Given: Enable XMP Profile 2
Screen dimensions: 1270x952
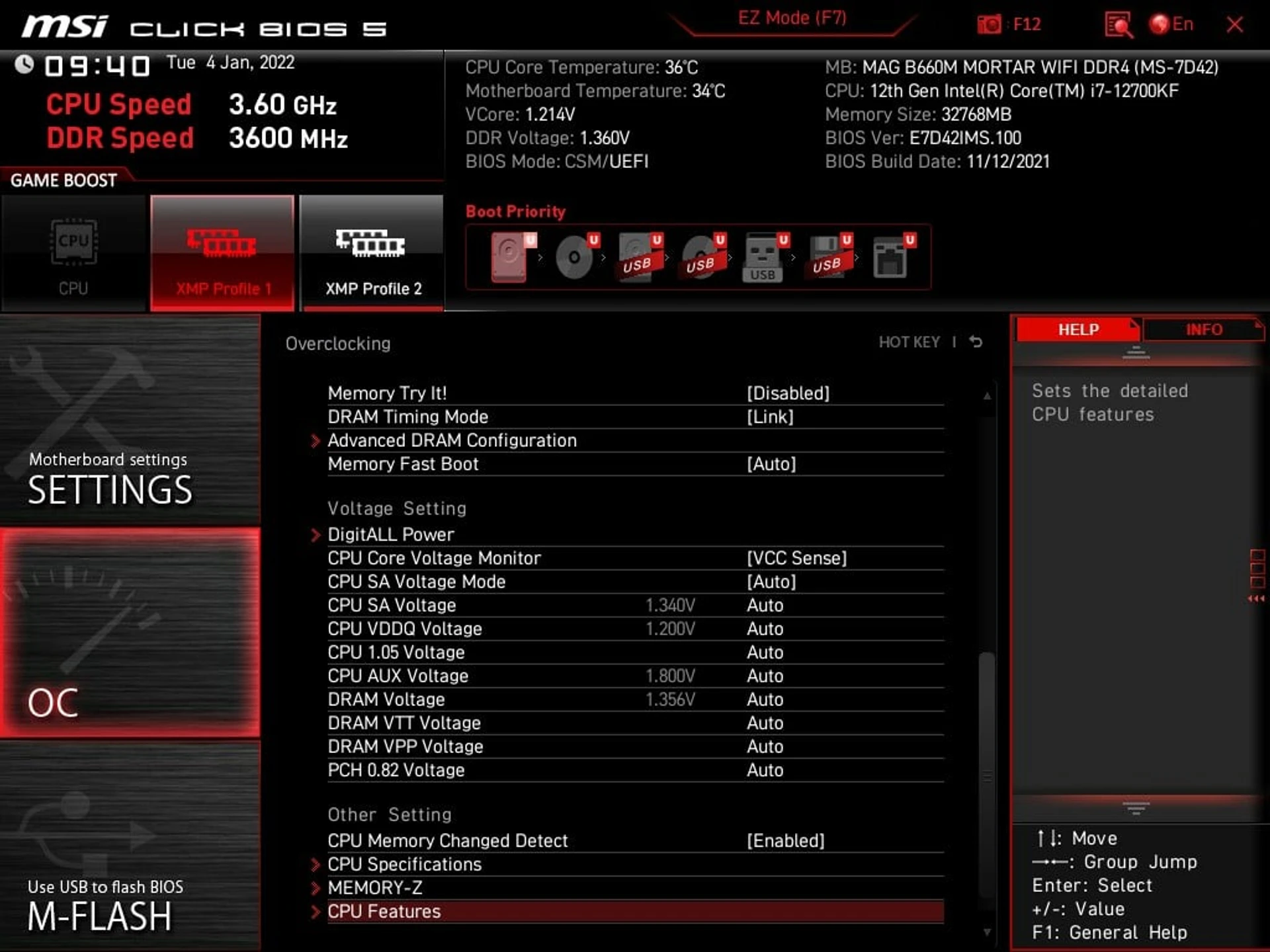Looking at the screenshot, I should pyautogui.click(x=372, y=253).
